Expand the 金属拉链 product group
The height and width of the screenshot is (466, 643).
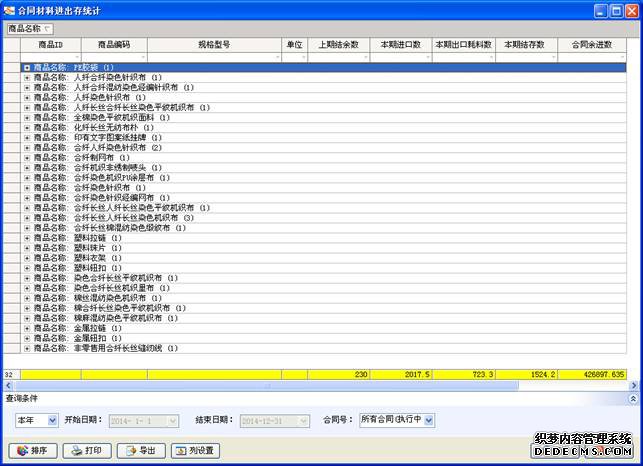pos(27,327)
